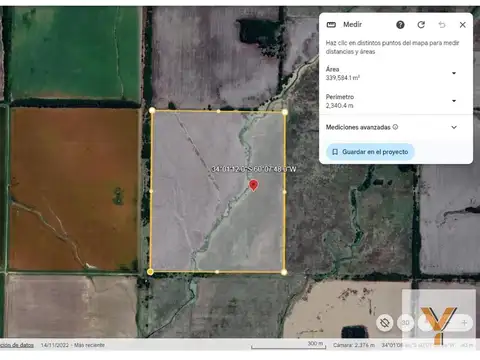The height and width of the screenshot is (360, 480).
Task: Click data attribution link at bottom left
Action: (17, 345)
